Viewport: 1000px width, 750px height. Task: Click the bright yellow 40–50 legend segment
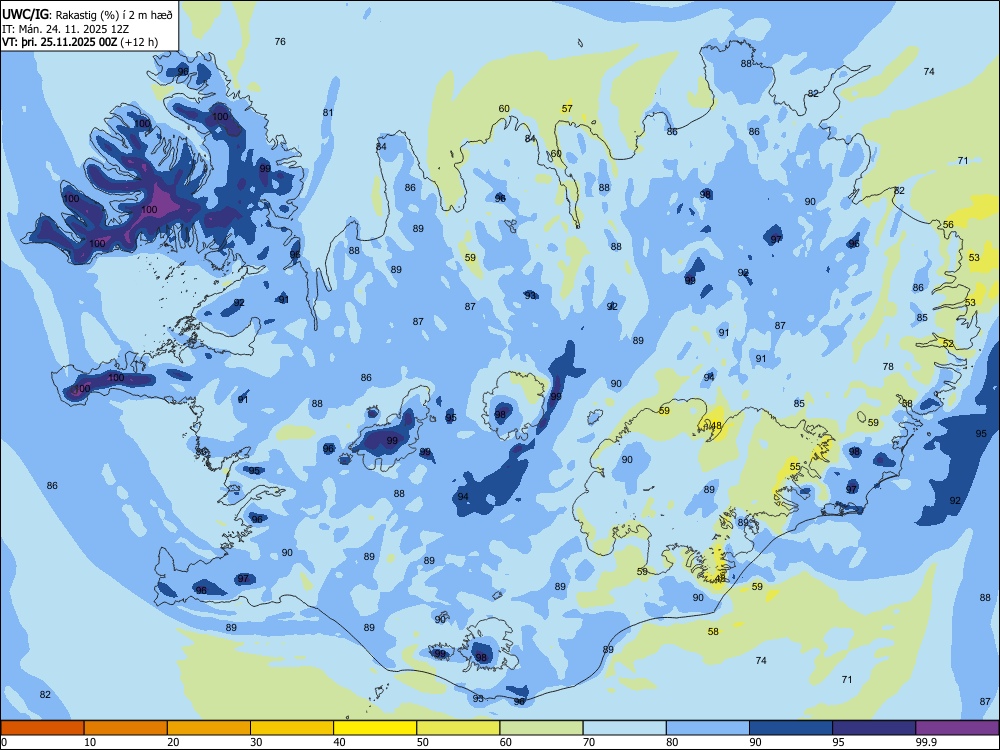point(375,728)
